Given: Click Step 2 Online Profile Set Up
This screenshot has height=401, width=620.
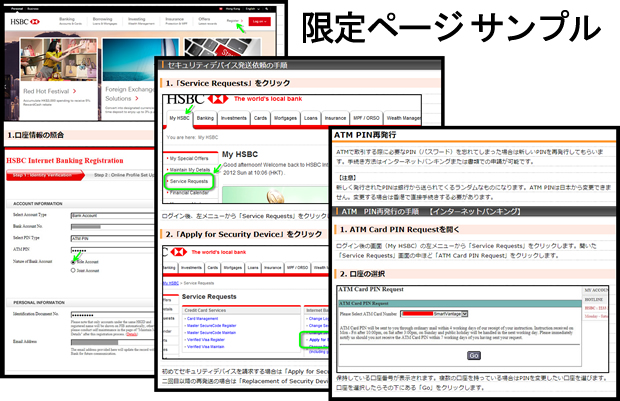Looking at the screenshot, I should tap(124, 175).
